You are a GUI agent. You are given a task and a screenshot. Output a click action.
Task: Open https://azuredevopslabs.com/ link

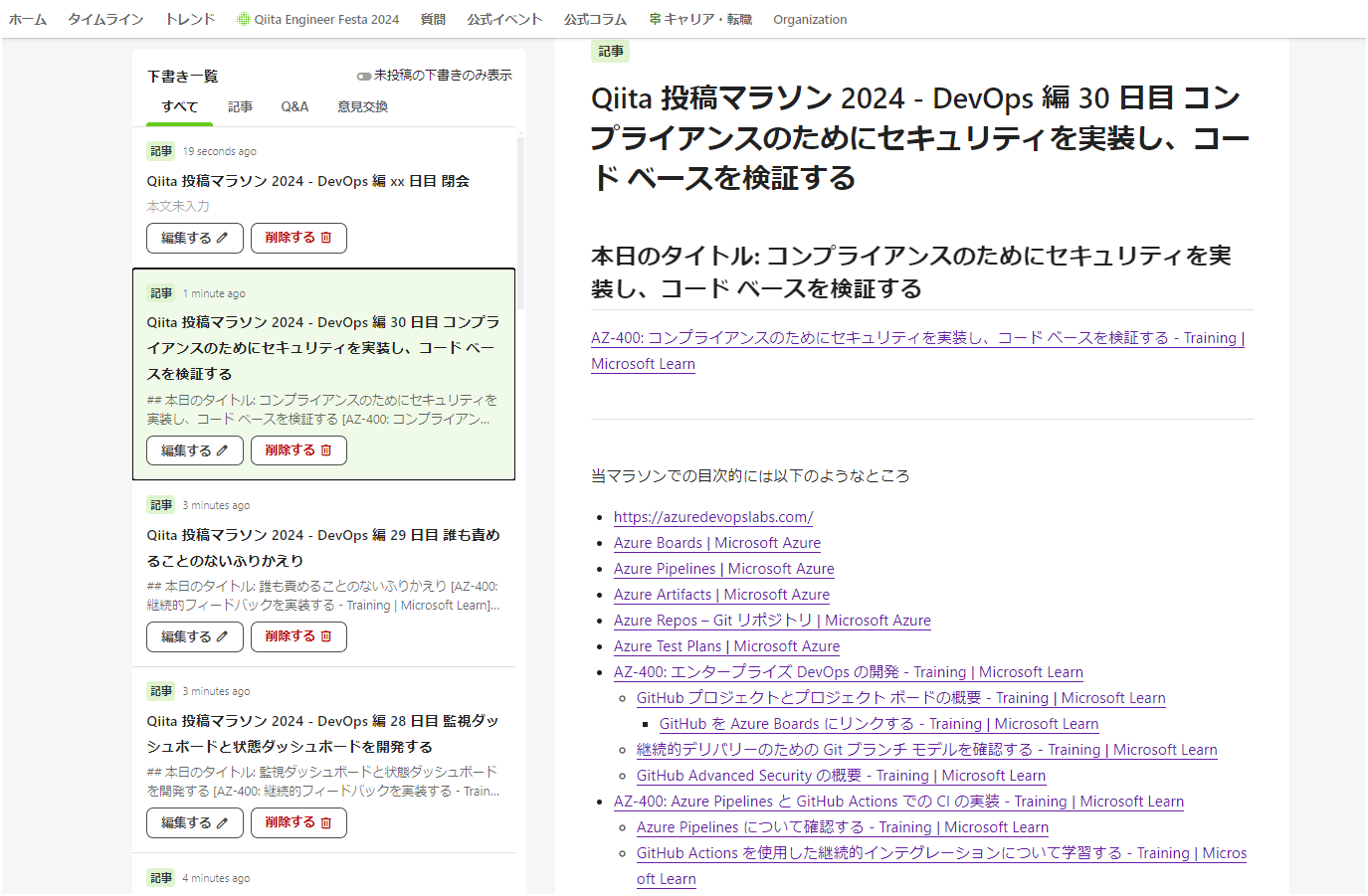pos(713,517)
